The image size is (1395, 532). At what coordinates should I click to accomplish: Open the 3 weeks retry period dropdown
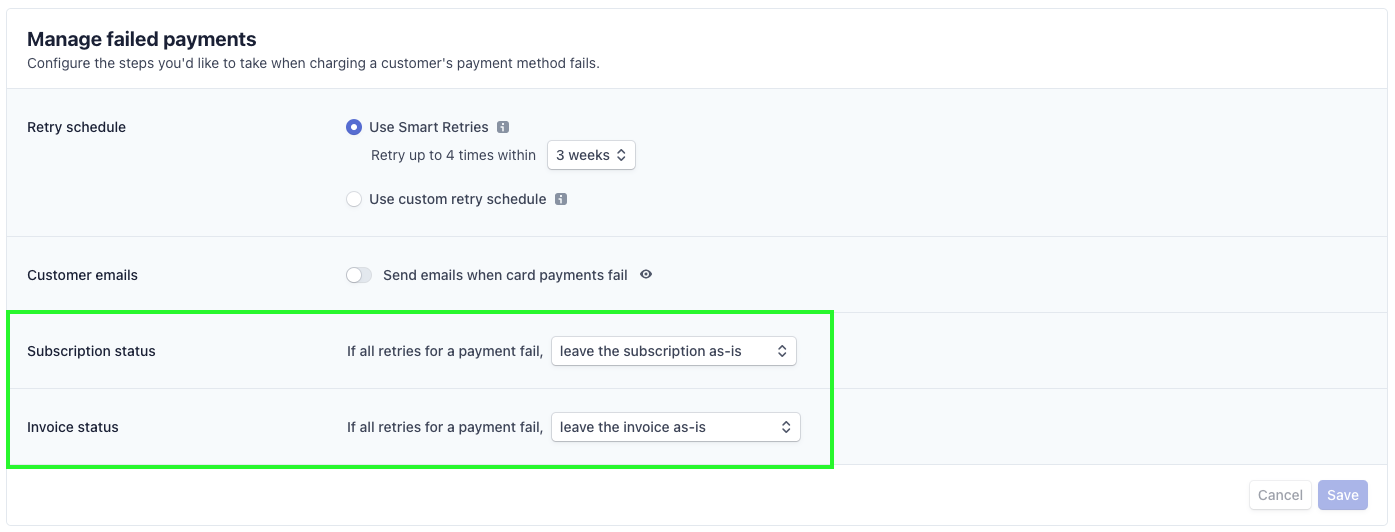(x=591, y=155)
